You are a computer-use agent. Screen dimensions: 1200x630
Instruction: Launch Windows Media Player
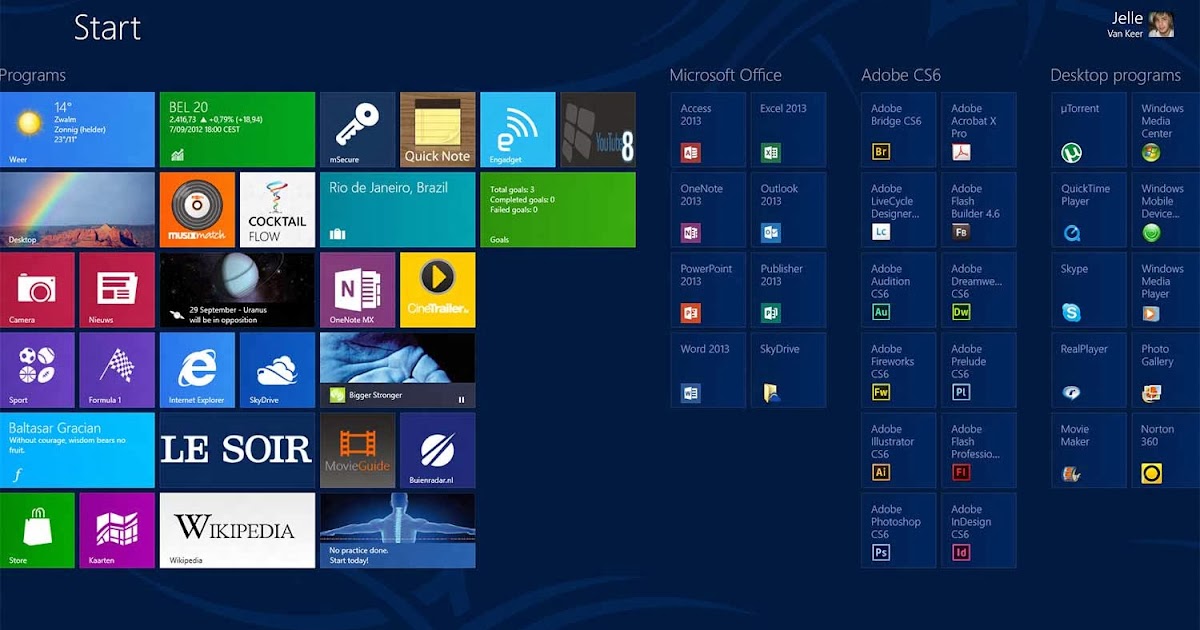[x=1166, y=290]
